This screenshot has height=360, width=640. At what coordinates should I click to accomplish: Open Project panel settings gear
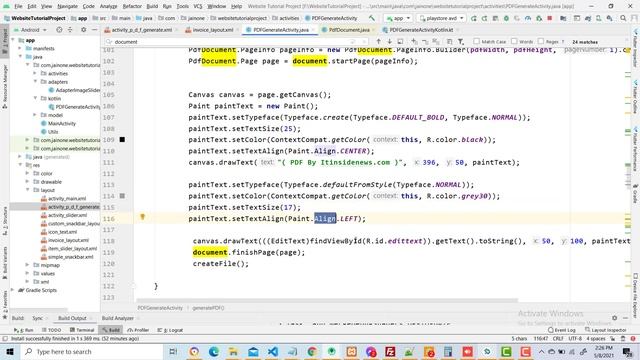[x=83, y=30]
